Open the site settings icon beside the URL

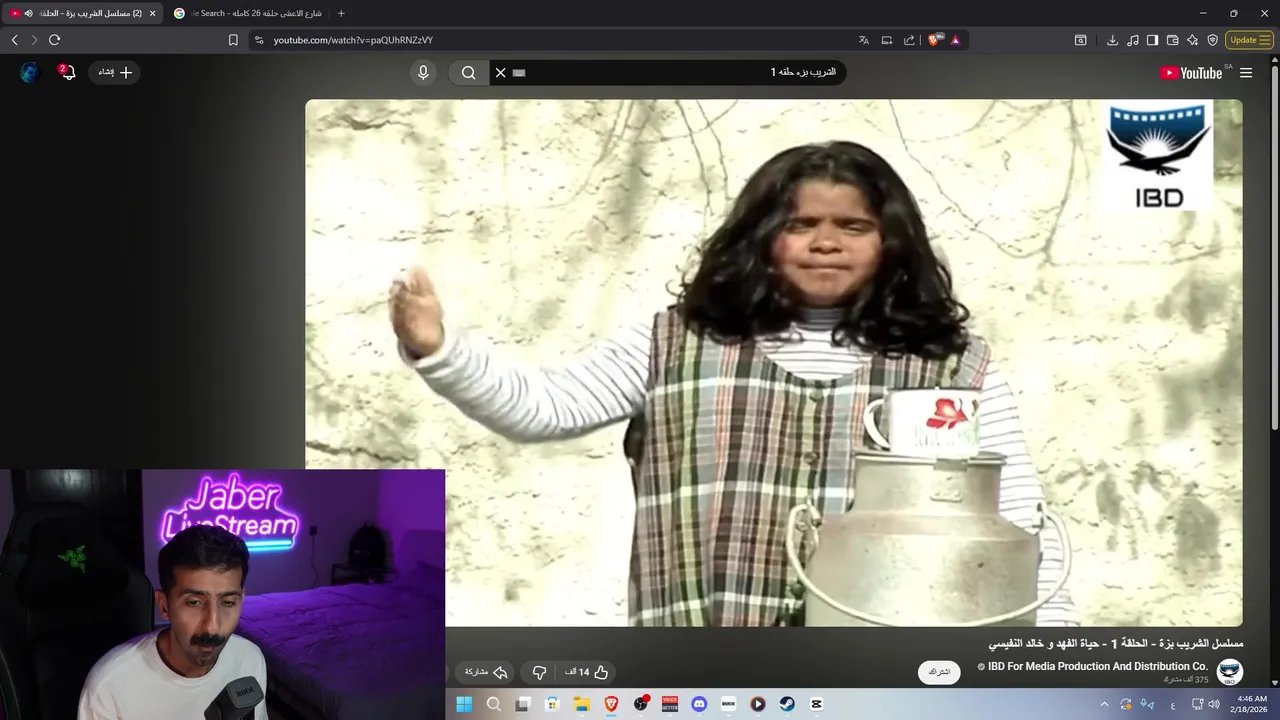[259, 40]
